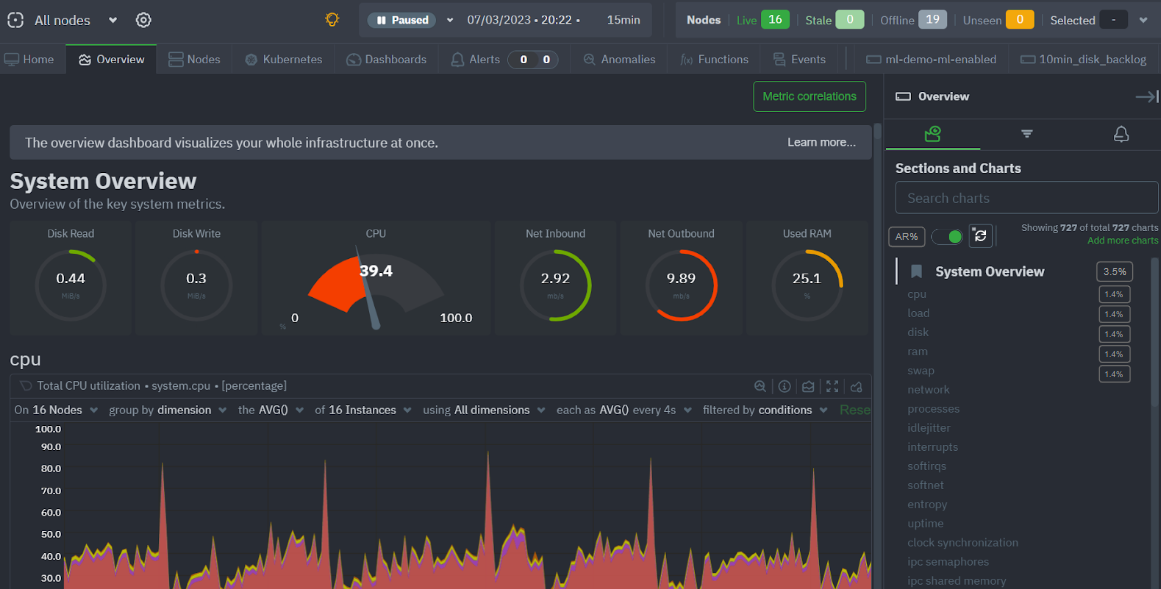The height and width of the screenshot is (589, 1161).
Task: Click the chart zoom magnifier icon
Action: point(760,386)
